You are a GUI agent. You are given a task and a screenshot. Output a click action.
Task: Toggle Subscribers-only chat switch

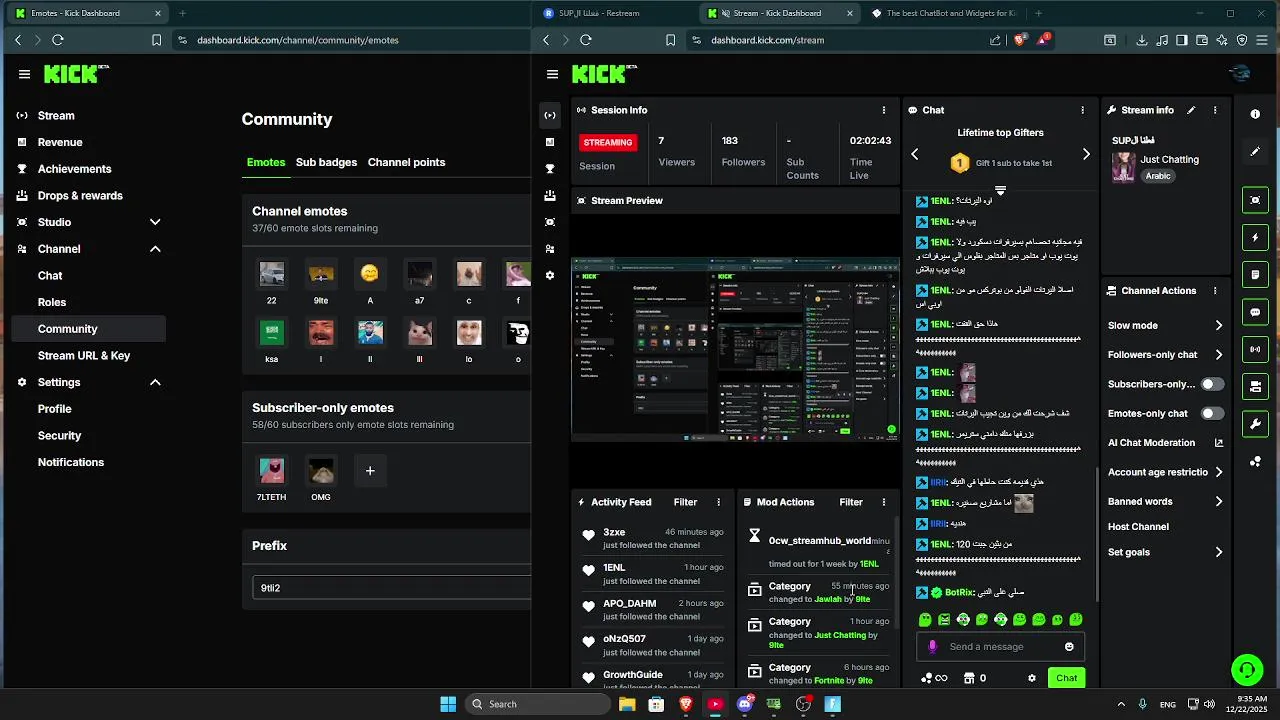click(x=1212, y=384)
